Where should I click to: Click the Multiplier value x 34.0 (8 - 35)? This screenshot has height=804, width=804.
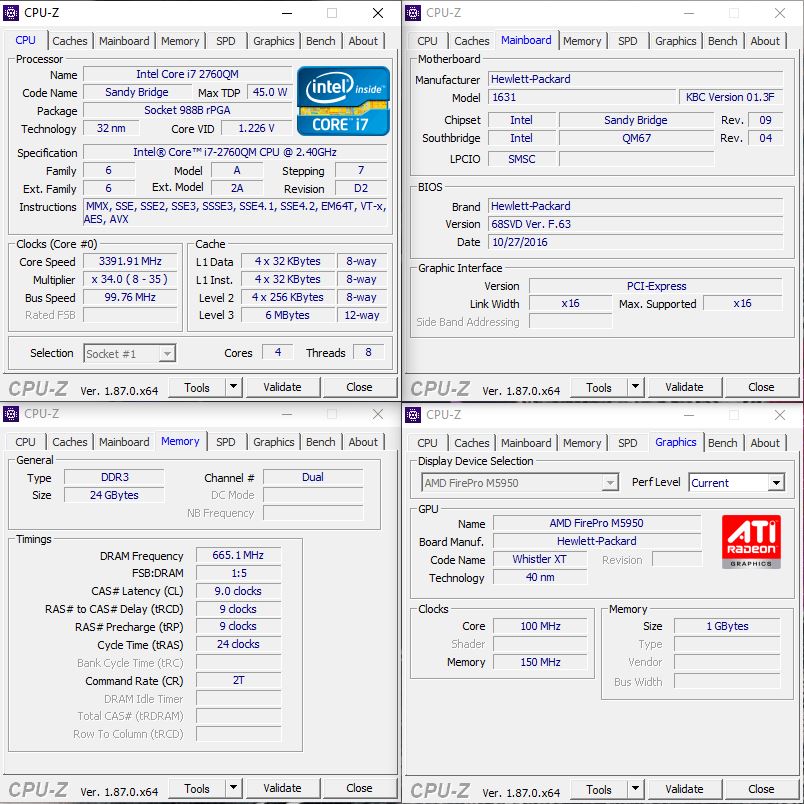click(x=130, y=279)
